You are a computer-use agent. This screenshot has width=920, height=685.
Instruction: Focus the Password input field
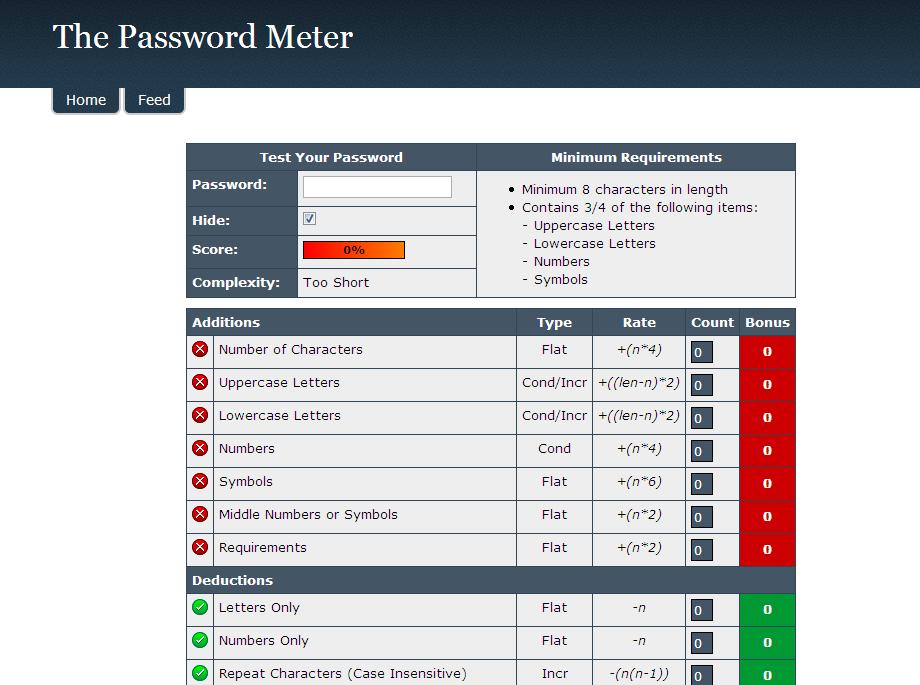[377, 187]
